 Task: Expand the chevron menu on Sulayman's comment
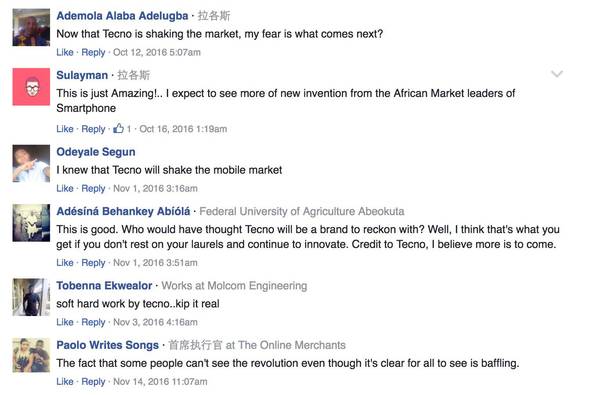(x=557, y=74)
